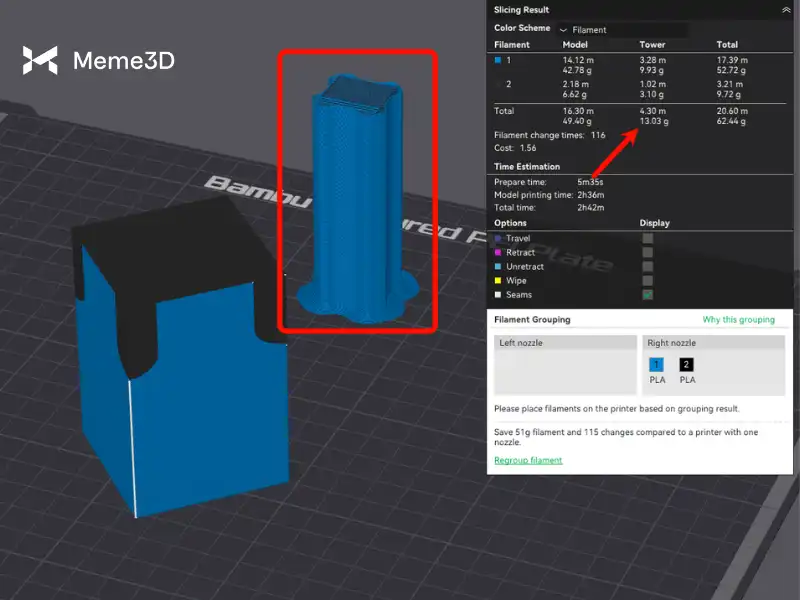Viewport: 800px width, 600px height.
Task: Enable Wipe display checkbox
Action: (647, 281)
